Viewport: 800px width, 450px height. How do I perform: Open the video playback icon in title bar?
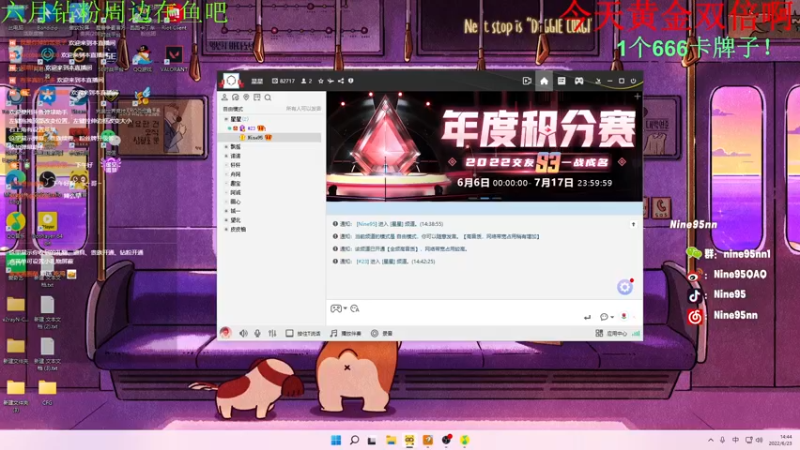(527, 81)
